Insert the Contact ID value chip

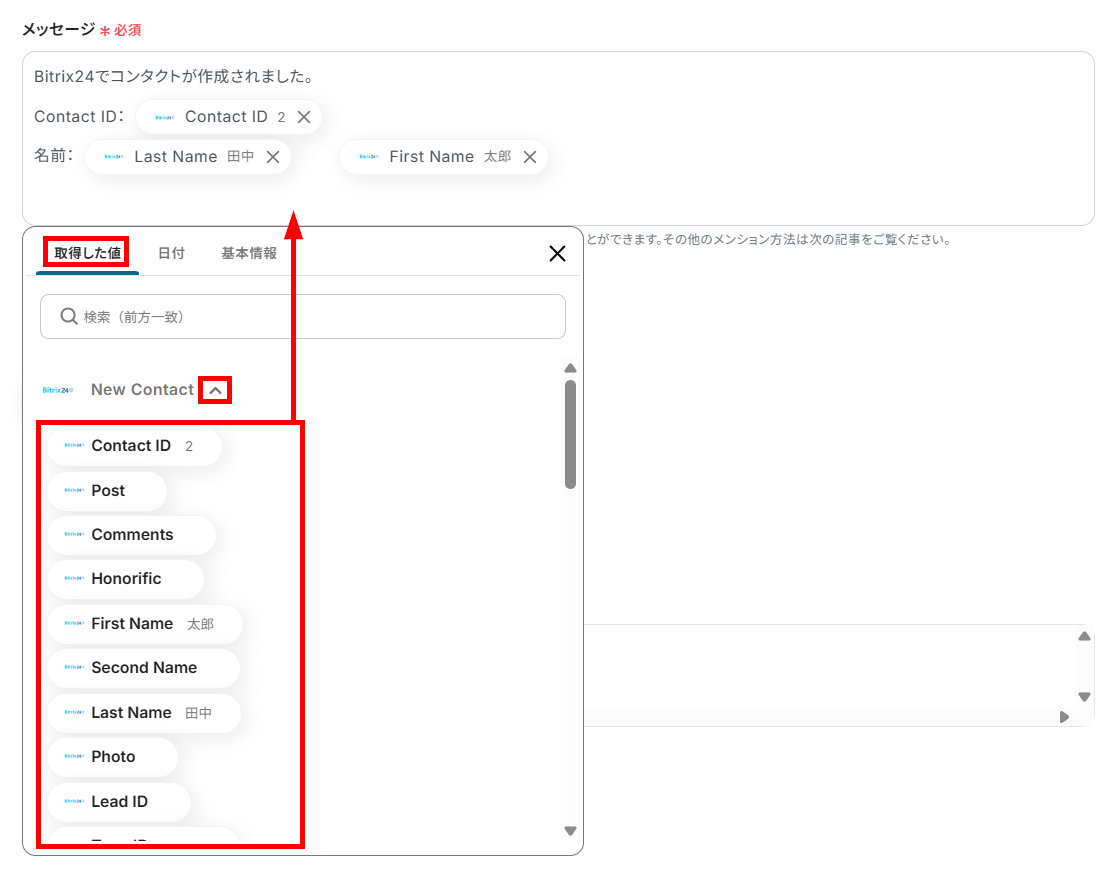(135, 446)
